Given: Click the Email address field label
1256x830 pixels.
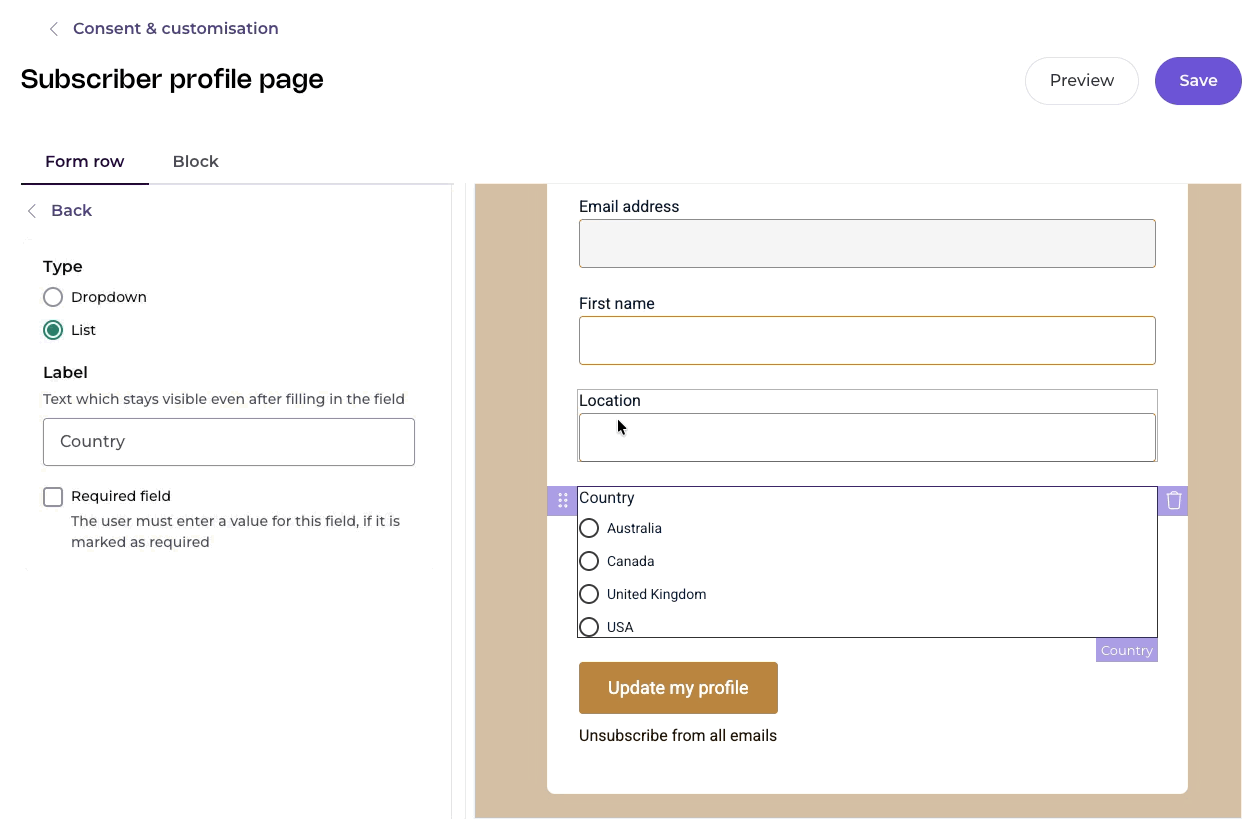Looking at the screenshot, I should (629, 207).
